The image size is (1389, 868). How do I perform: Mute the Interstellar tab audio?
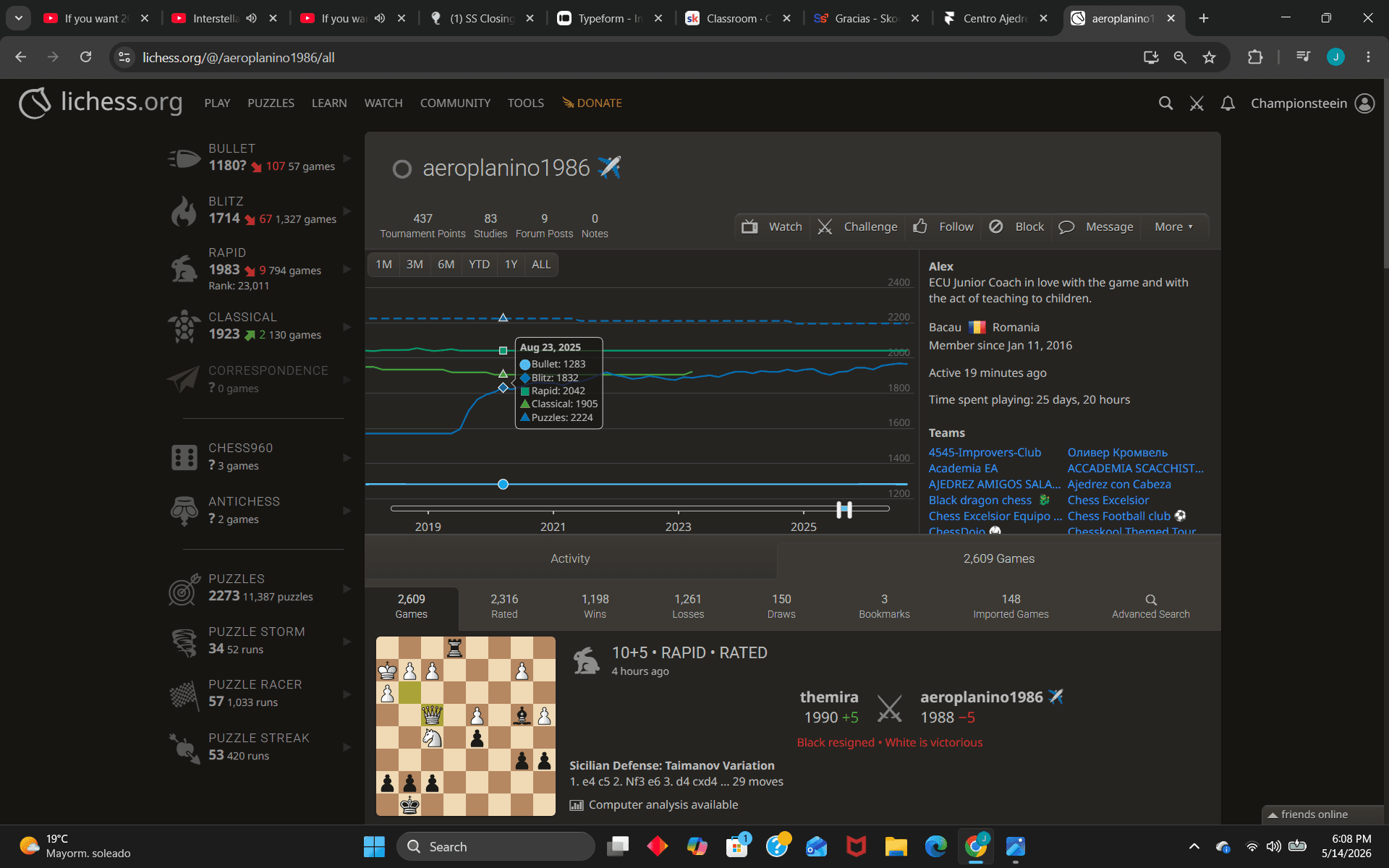tap(251, 18)
